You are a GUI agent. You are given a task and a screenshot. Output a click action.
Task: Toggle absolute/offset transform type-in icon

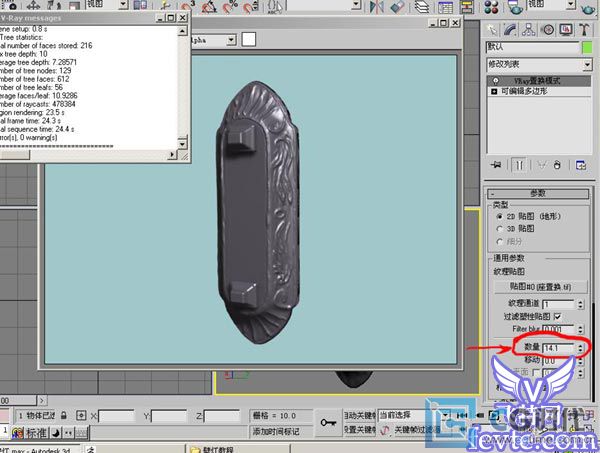pos(81,416)
